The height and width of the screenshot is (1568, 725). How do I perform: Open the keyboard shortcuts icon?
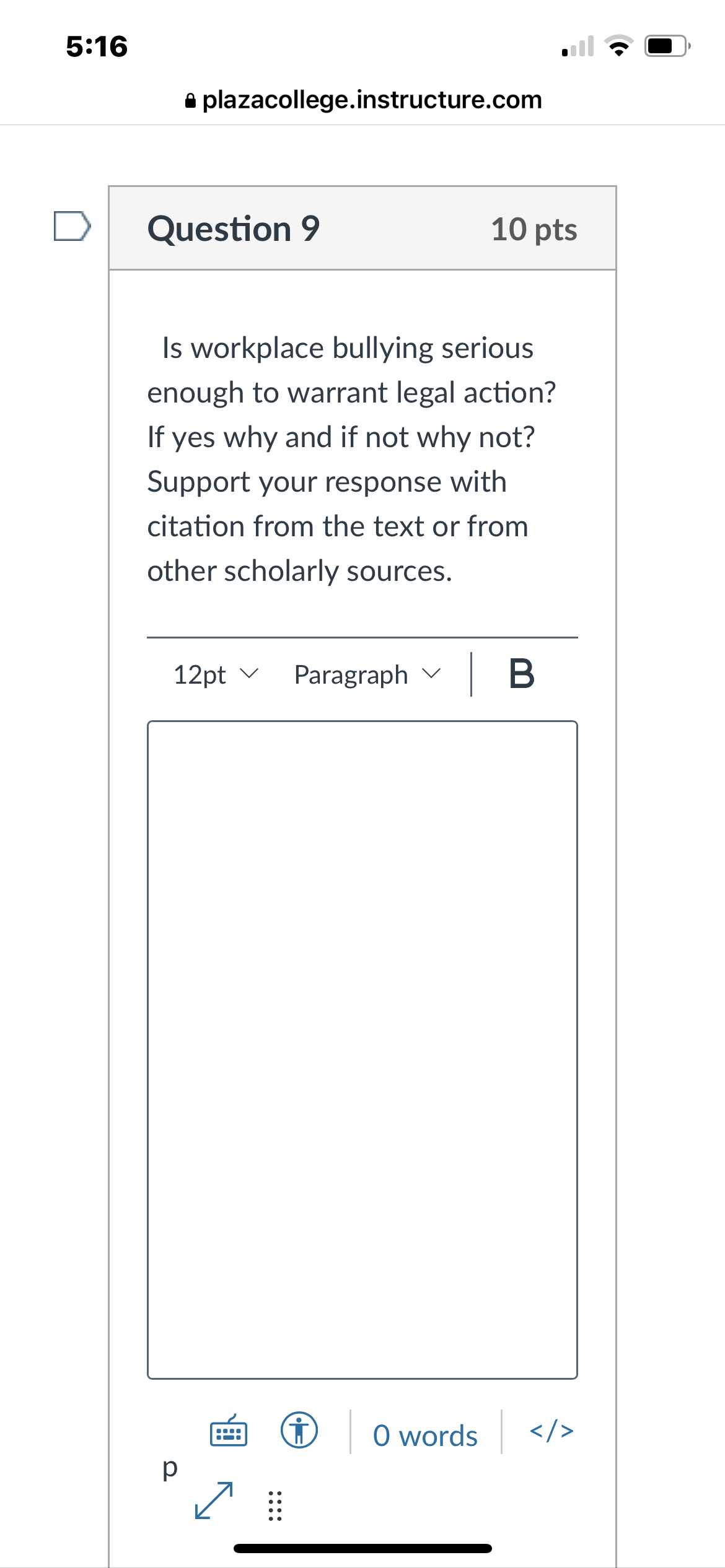click(229, 1431)
